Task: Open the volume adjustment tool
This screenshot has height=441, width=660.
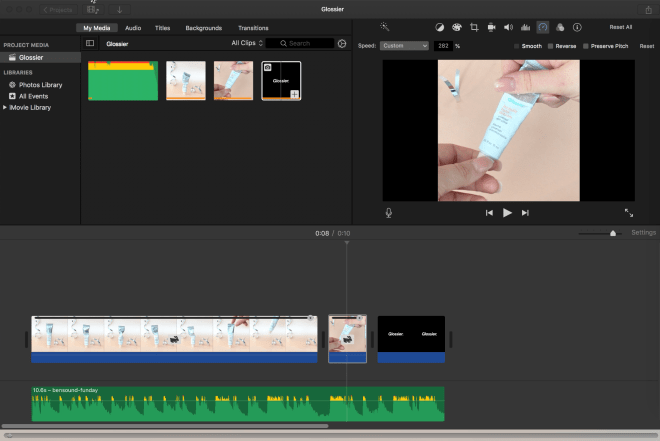Action: click(x=508, y=27)
